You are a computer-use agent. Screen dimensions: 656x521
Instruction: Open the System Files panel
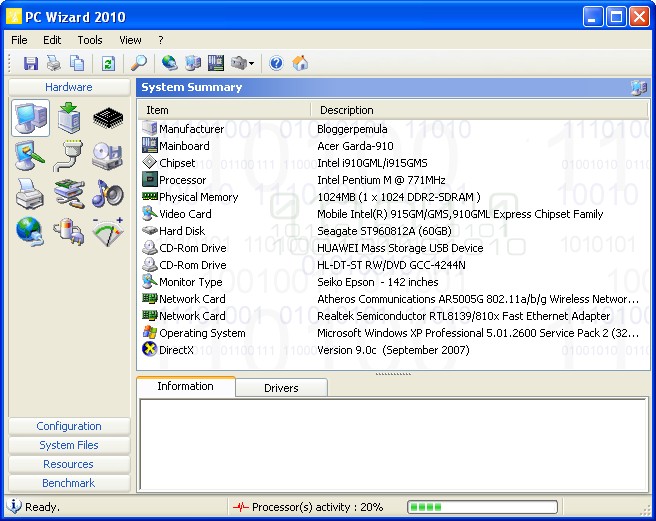69,445
